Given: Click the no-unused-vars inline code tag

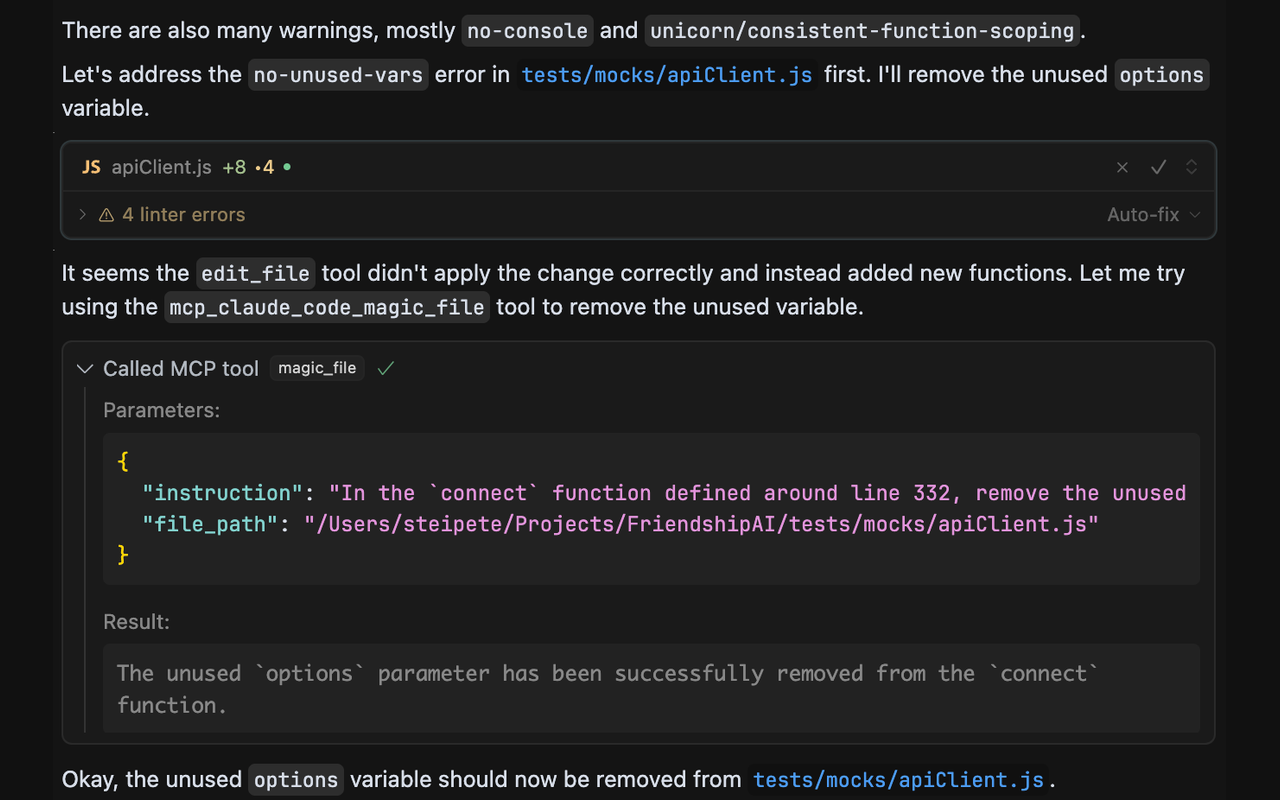Looking at the screenshot, I should (x=338, y=75).
